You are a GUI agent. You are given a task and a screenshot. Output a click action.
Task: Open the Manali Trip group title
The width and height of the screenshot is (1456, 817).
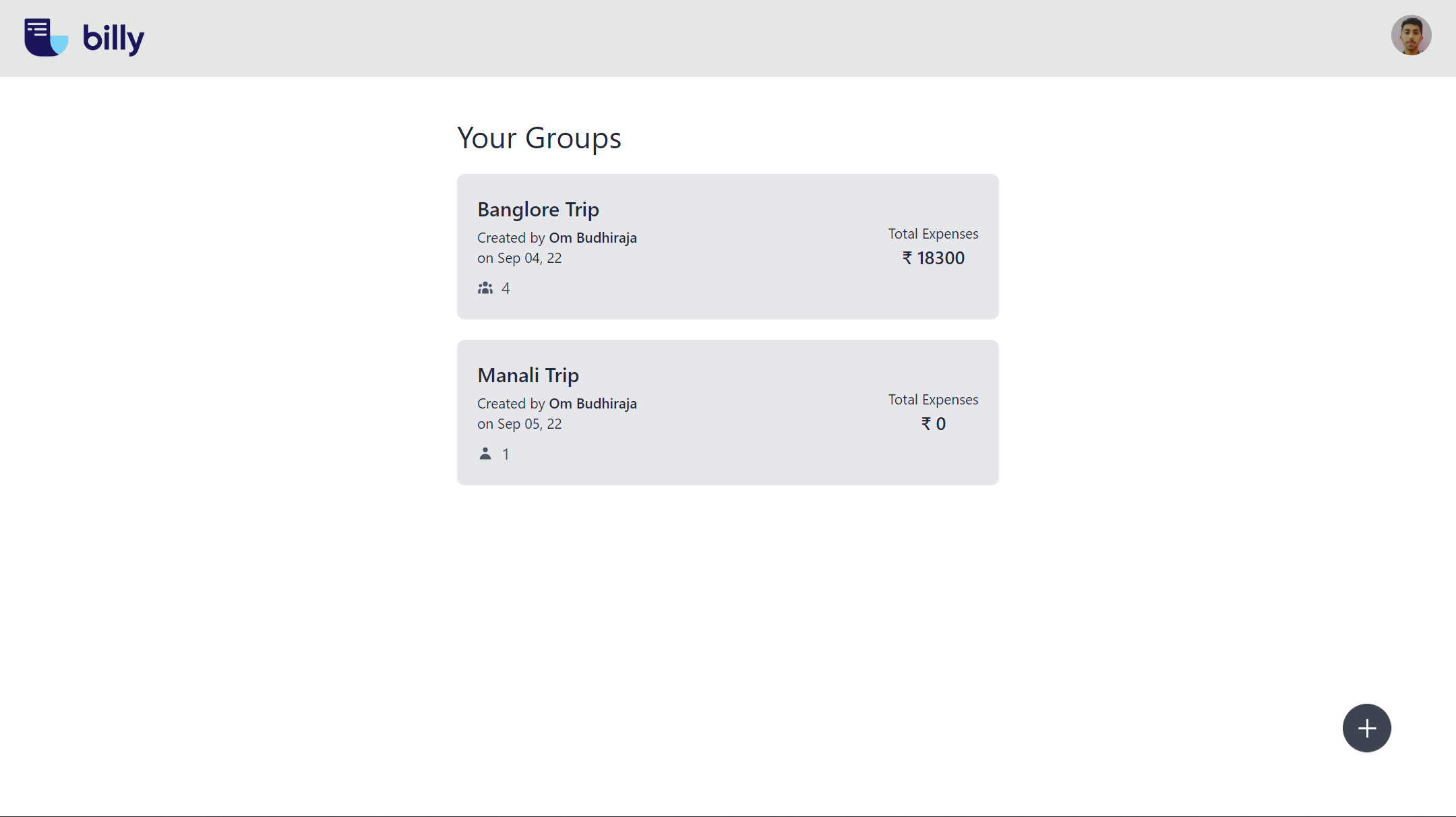pos(528,375)
